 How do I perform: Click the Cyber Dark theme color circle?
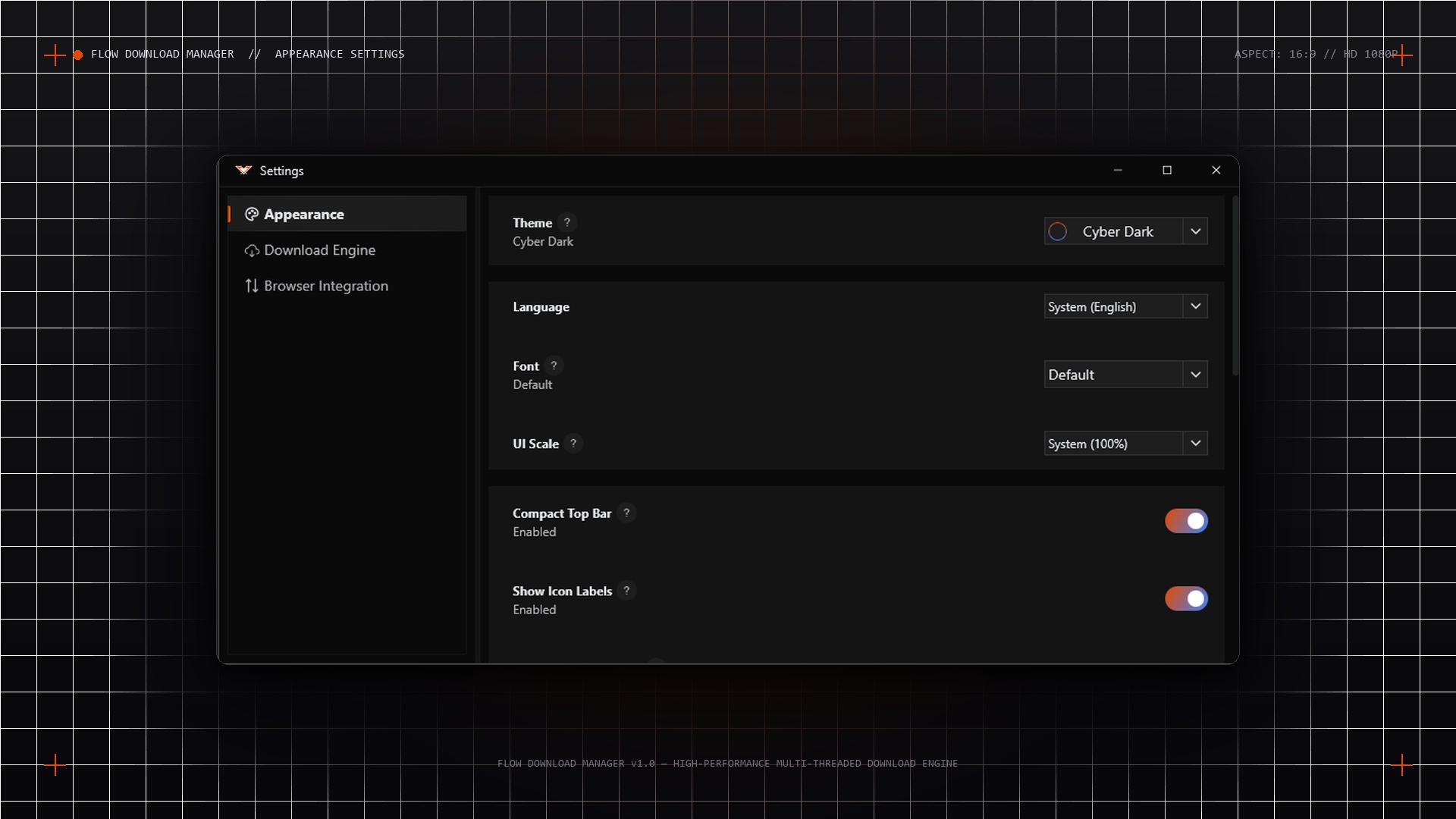[1058, 231]
